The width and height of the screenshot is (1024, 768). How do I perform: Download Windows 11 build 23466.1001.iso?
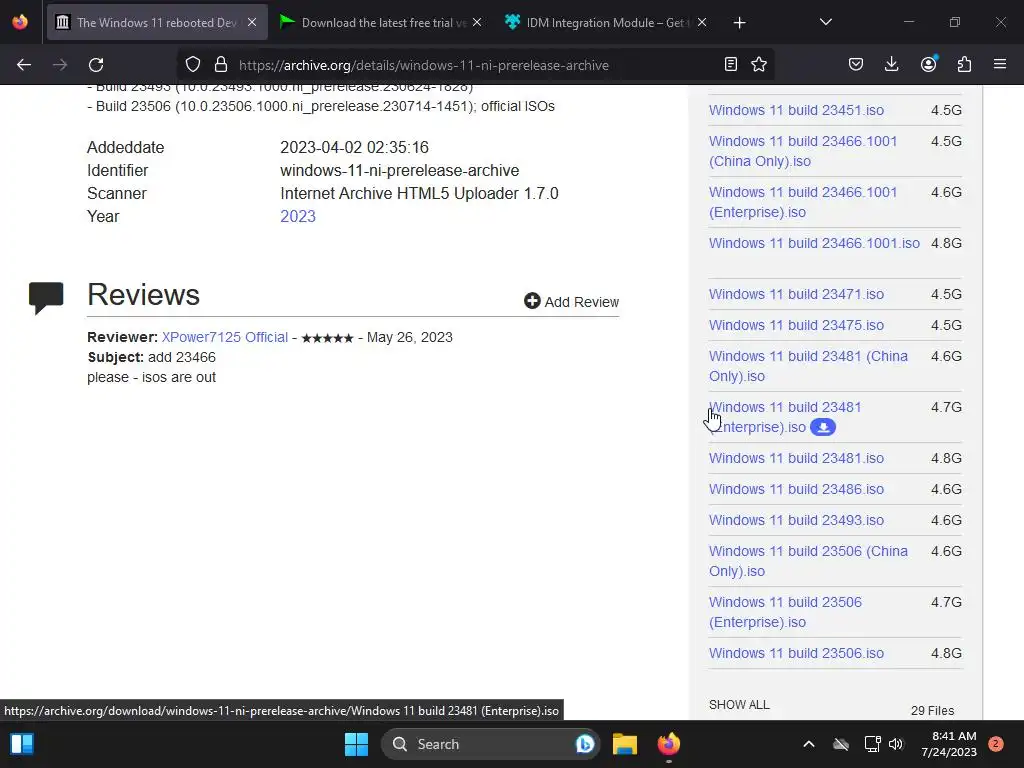[x=814, y=244]
